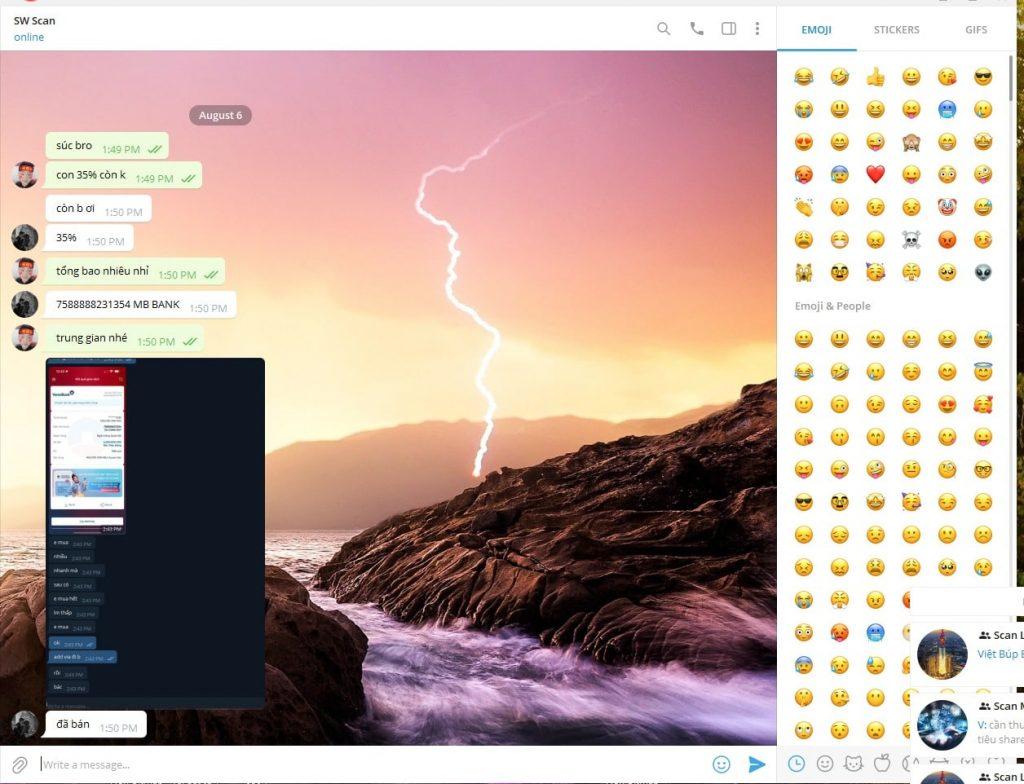This screenshot has width=1024, height=784.
Task: Jump to recent emoji clock category
Action: point(796,763)
